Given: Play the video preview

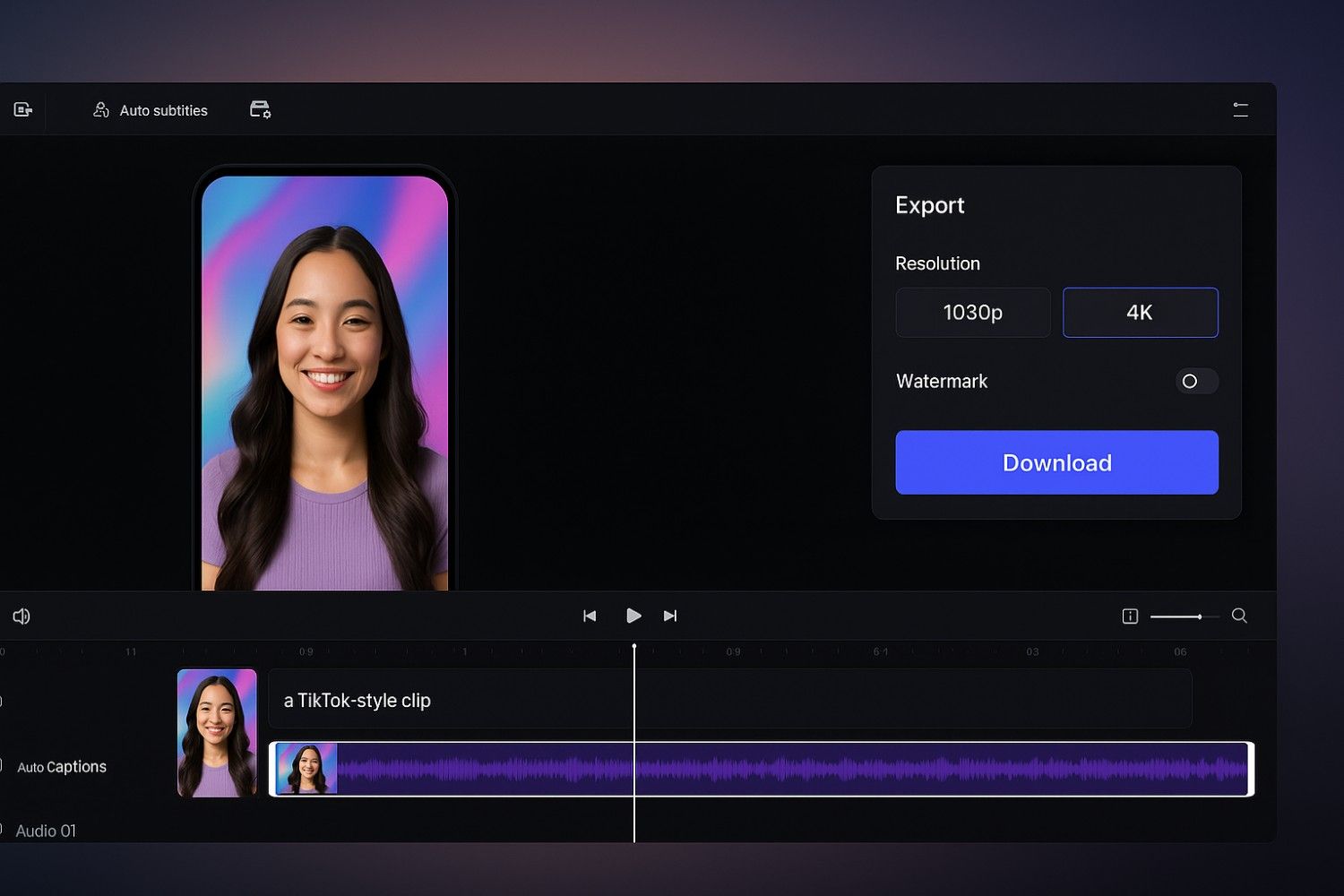Looking at the screenshot, I should pyautogui.click(x=633, y=616).
